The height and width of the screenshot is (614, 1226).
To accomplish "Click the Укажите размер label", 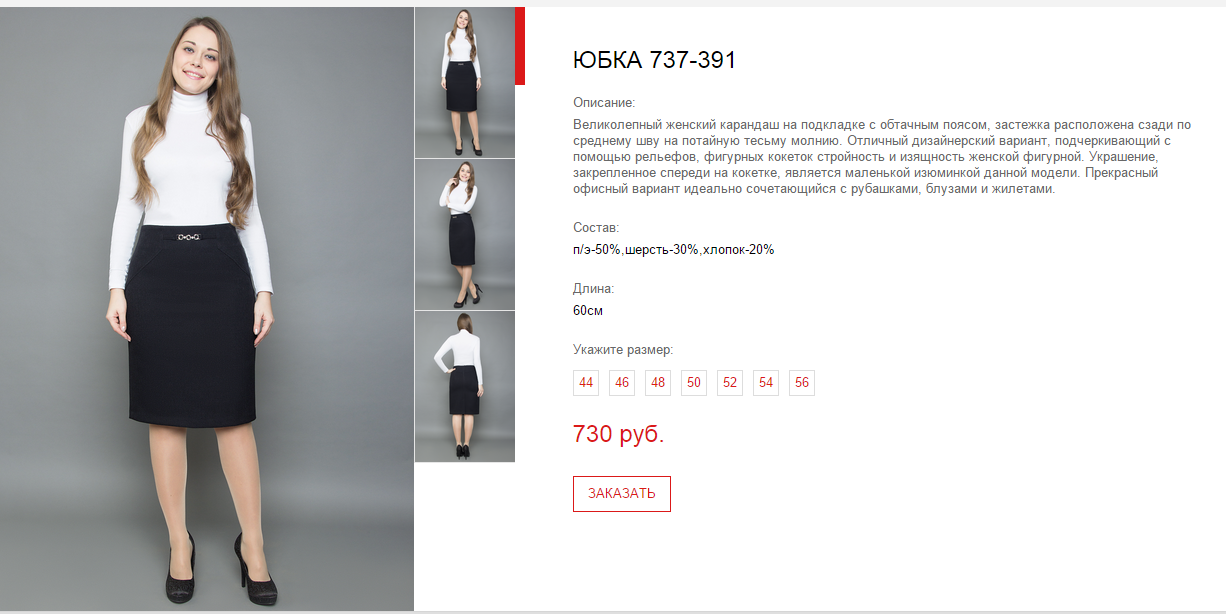I will tap(623, 350).
